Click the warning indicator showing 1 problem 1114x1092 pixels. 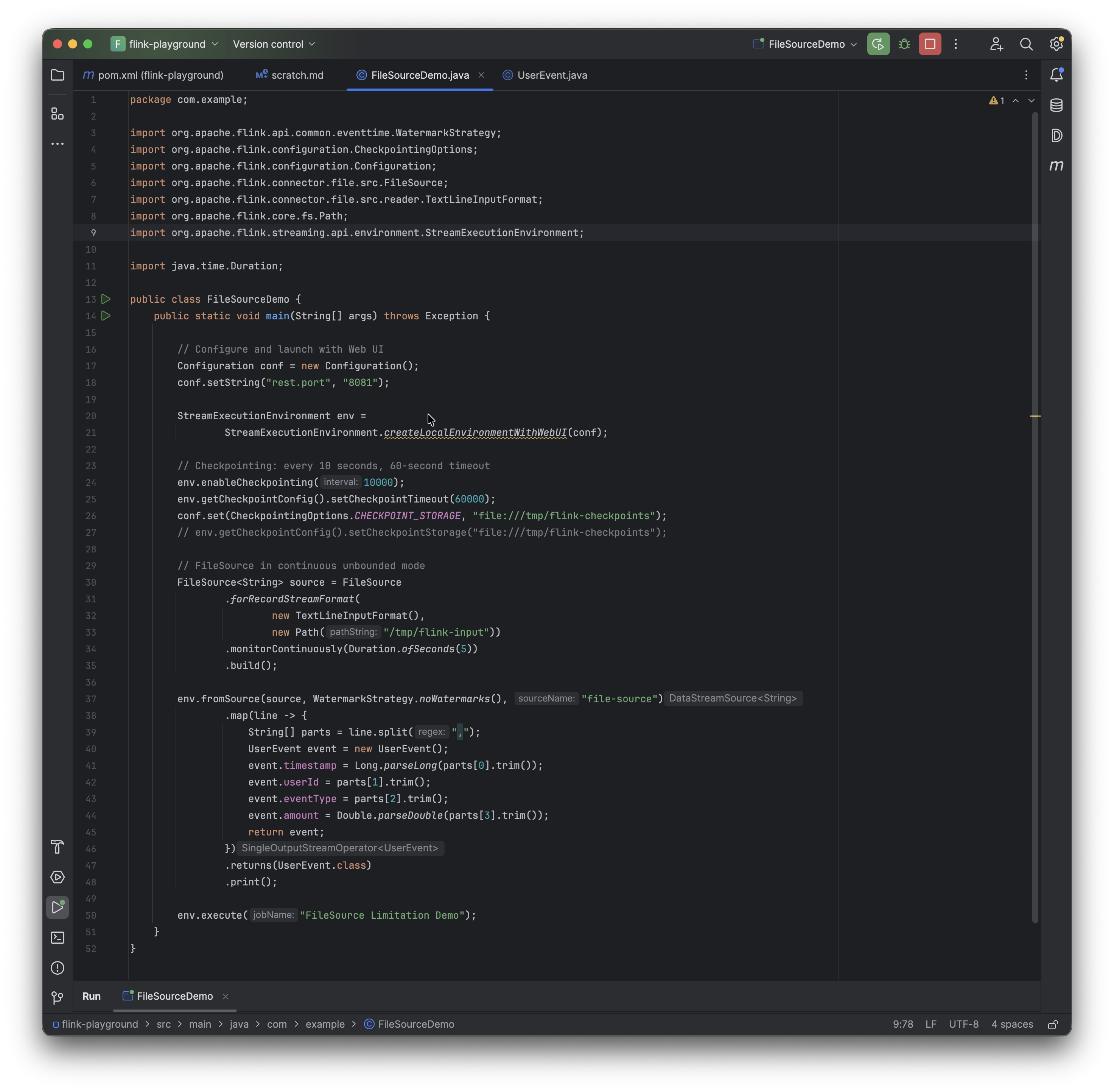(996, 100)
